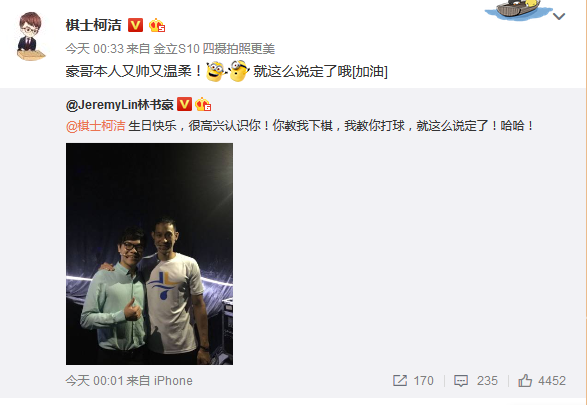
Task: Open the orange @棋士柯洁 mention link
Action: [95, 126]
